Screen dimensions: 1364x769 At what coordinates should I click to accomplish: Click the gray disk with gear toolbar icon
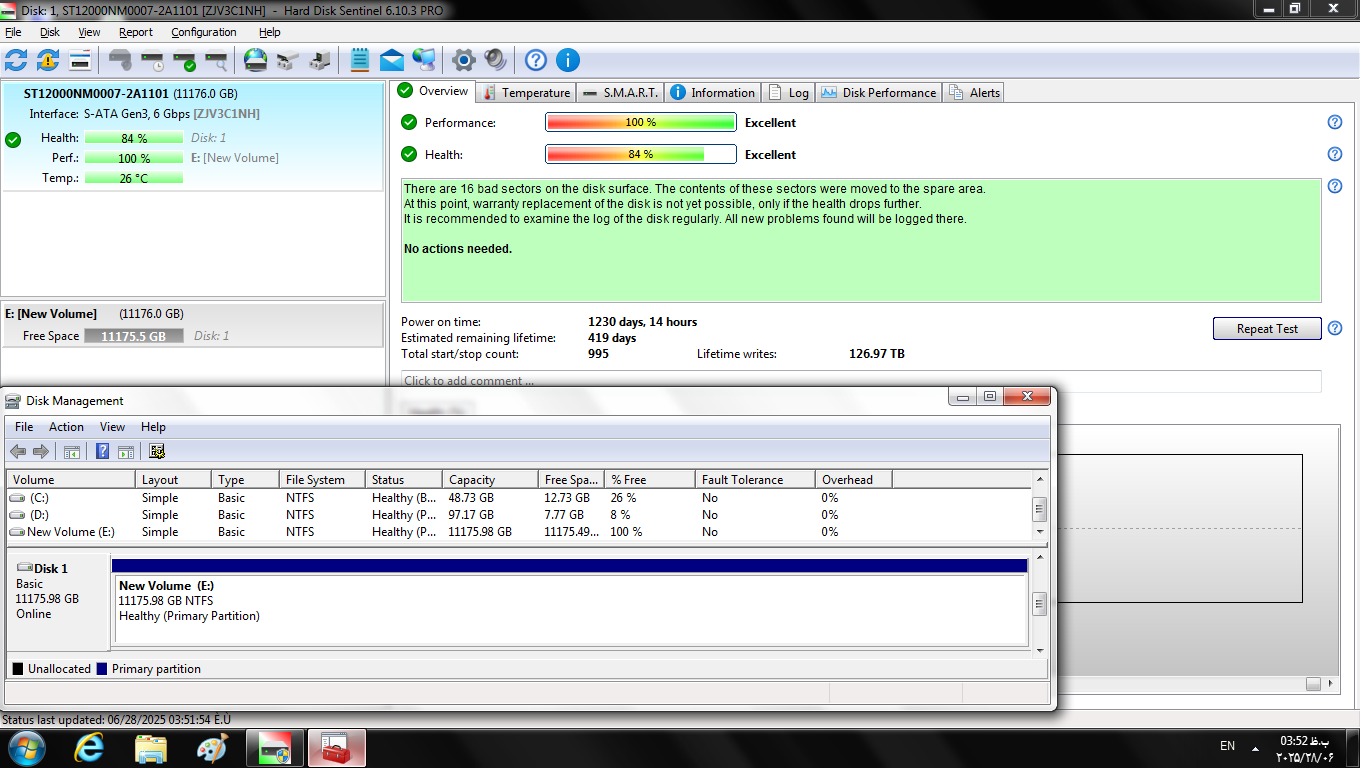[x=120, y=60]
